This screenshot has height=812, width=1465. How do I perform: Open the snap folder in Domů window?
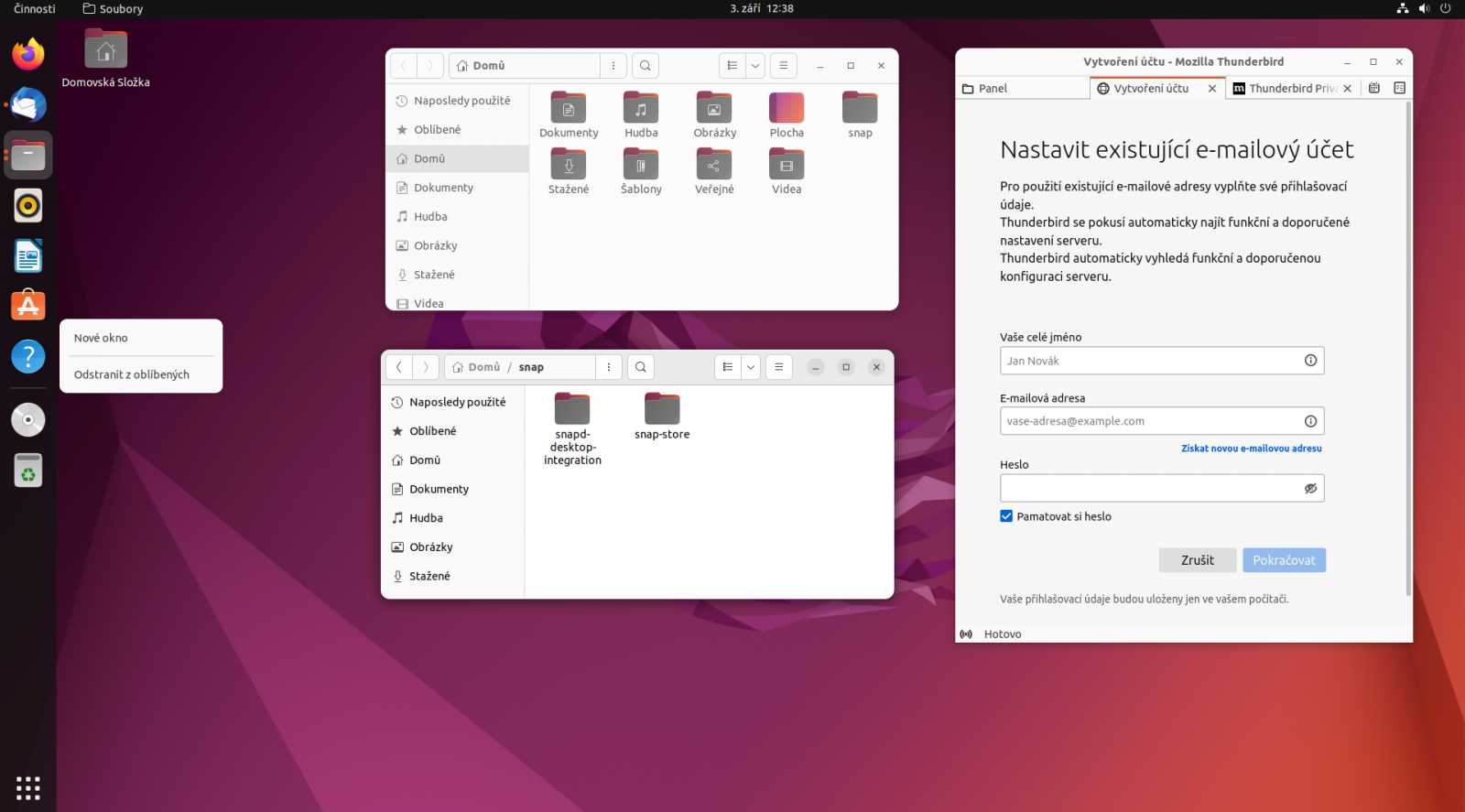[860, 115]
